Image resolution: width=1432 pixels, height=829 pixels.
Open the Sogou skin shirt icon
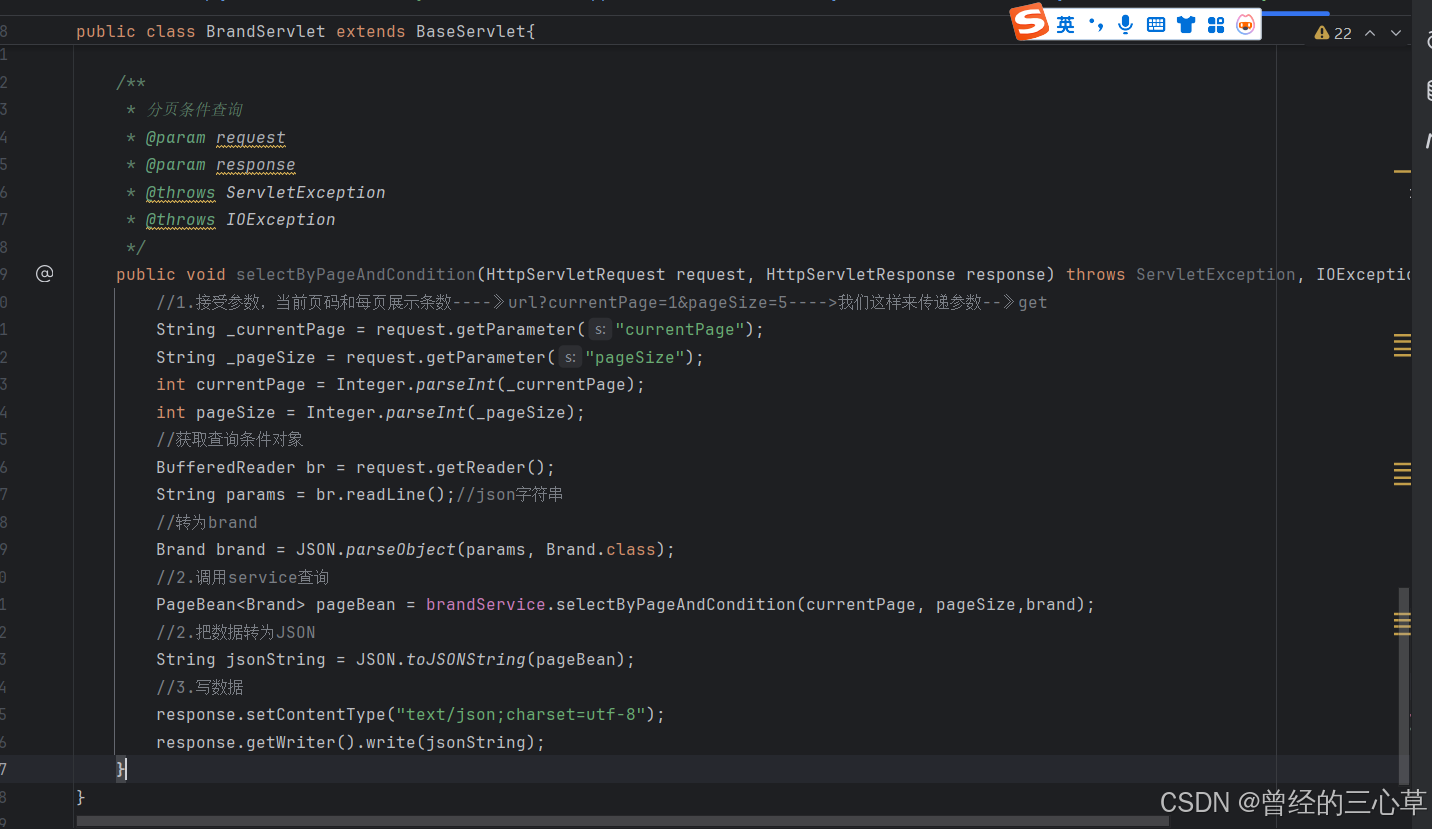(x=1186, y=25)
